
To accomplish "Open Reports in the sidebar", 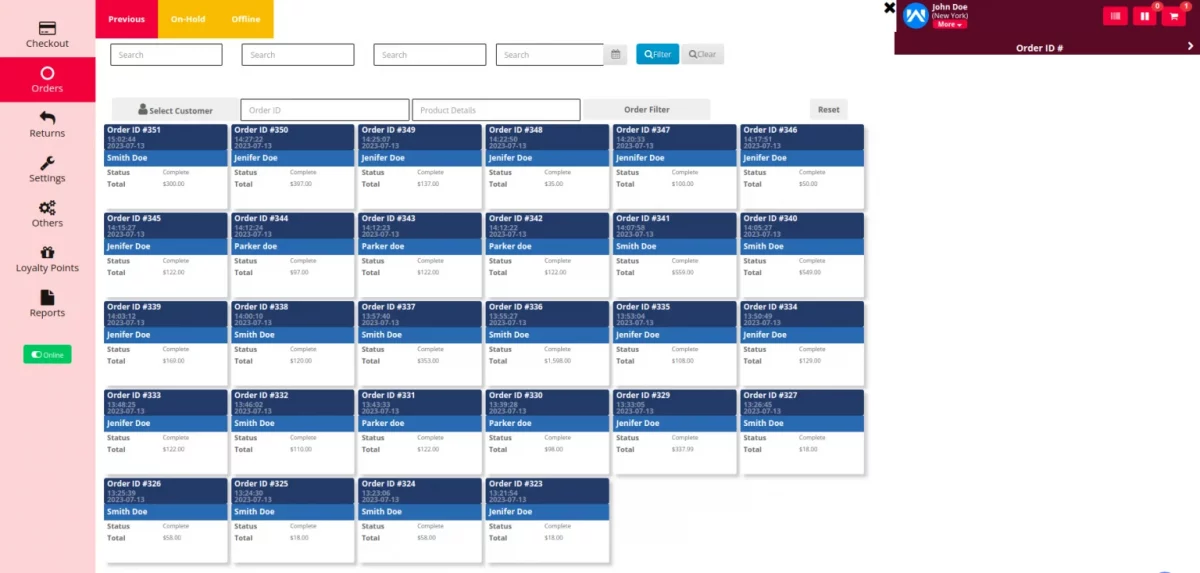I will pos(47,304).
